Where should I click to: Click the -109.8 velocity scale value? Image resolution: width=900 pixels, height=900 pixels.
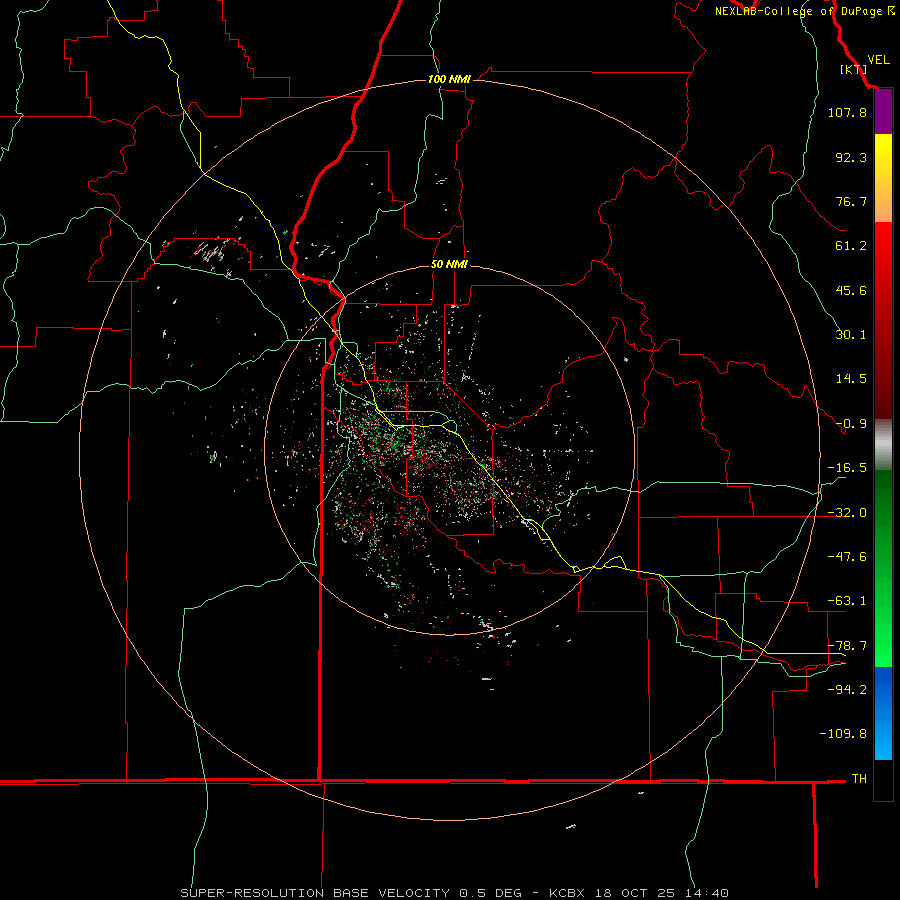[x=843, y=734]
